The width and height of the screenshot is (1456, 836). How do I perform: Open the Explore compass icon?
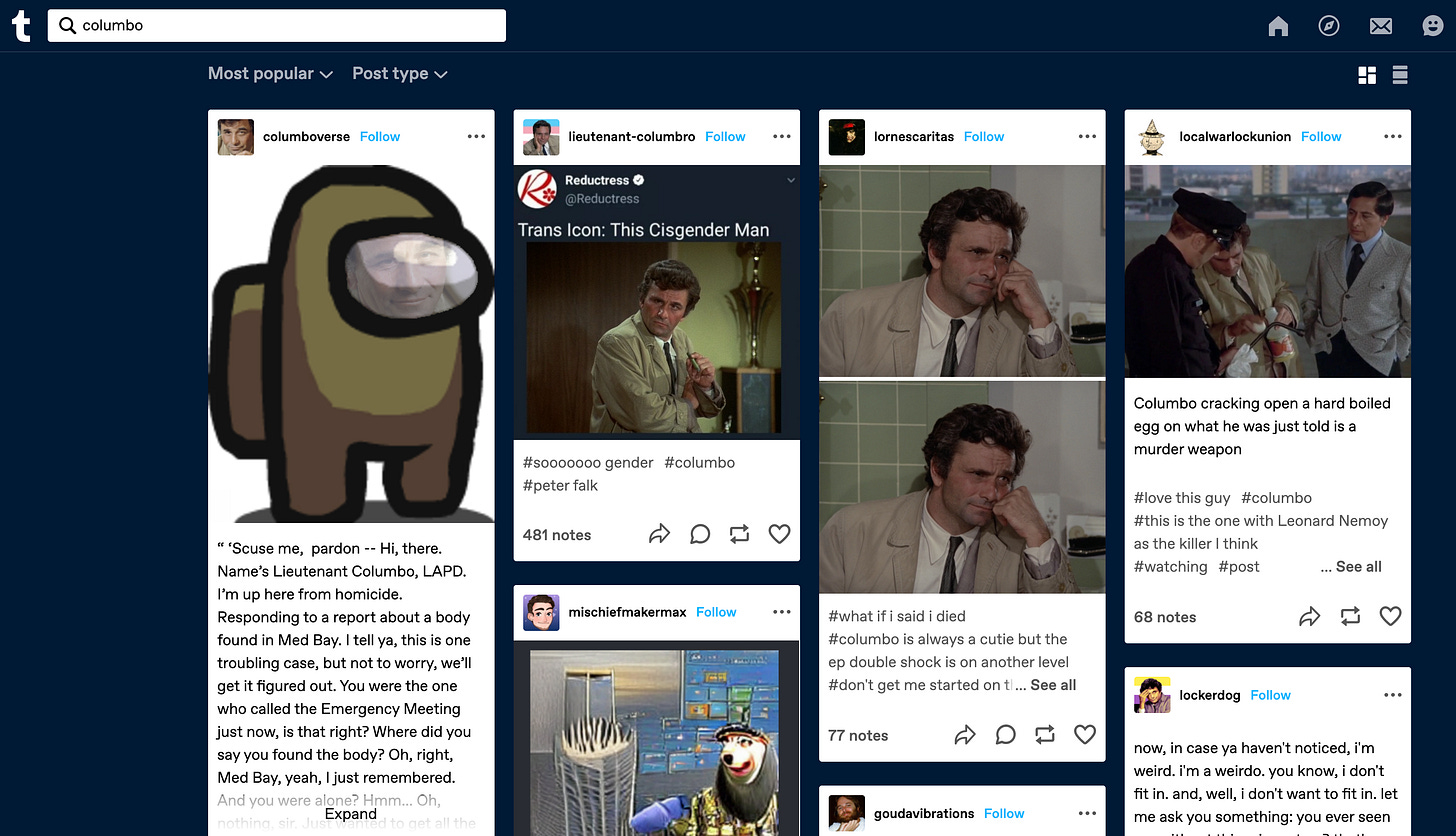(1329, 26)
